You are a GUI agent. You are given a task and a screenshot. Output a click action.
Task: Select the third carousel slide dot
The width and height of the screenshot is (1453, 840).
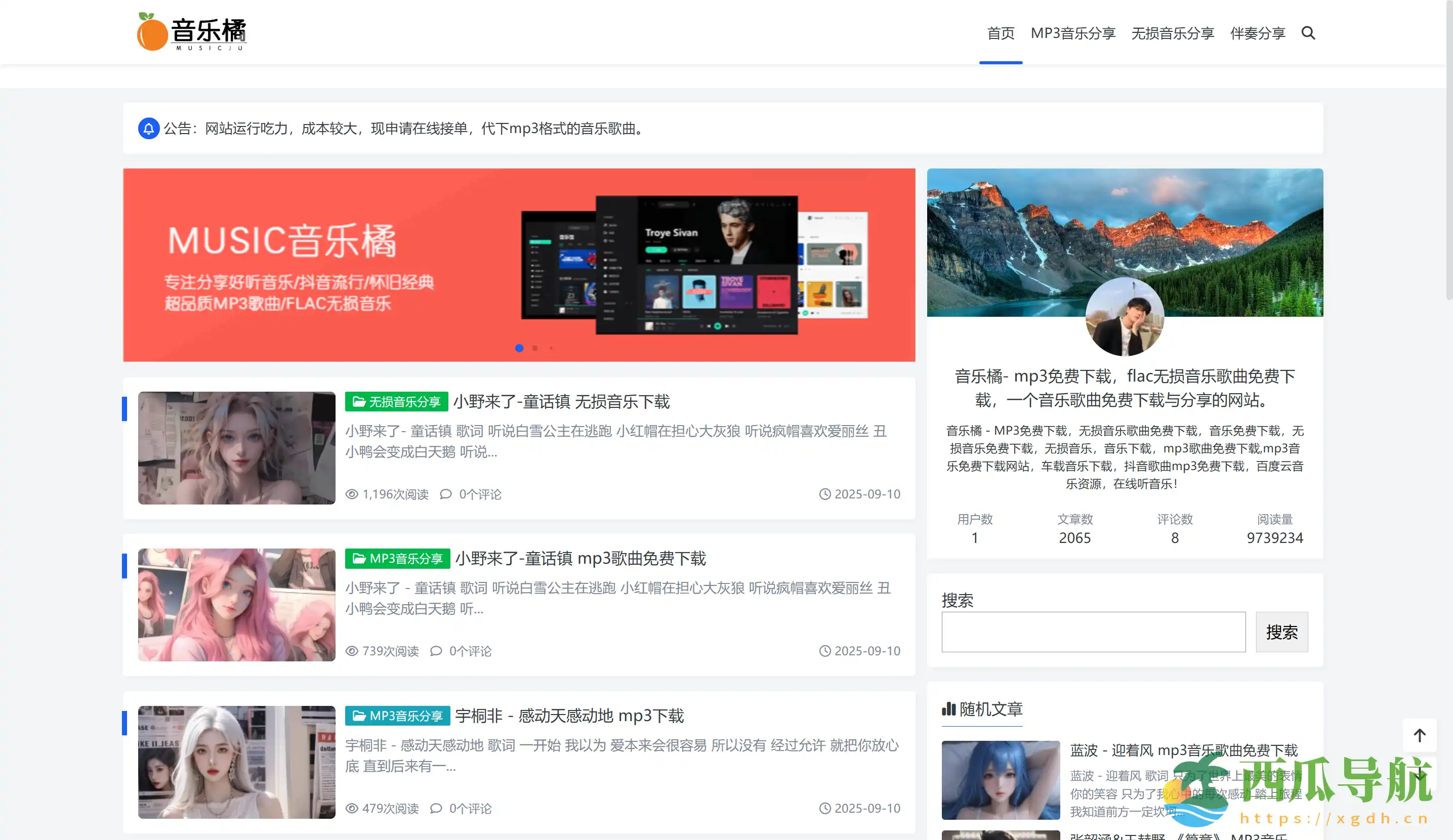pyautogui.click(x=551, y=348)
